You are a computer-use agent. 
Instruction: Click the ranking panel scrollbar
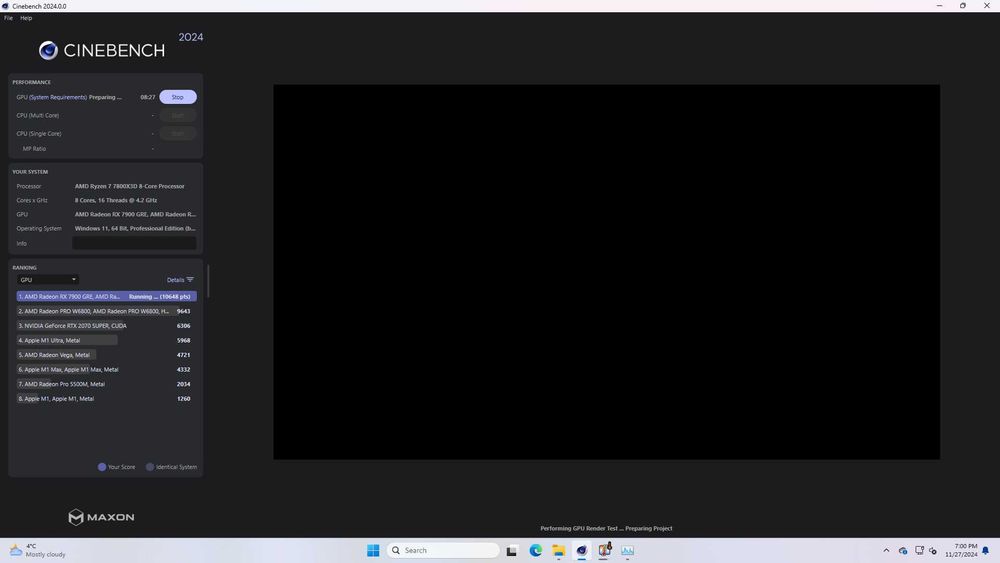pos(208,281)
